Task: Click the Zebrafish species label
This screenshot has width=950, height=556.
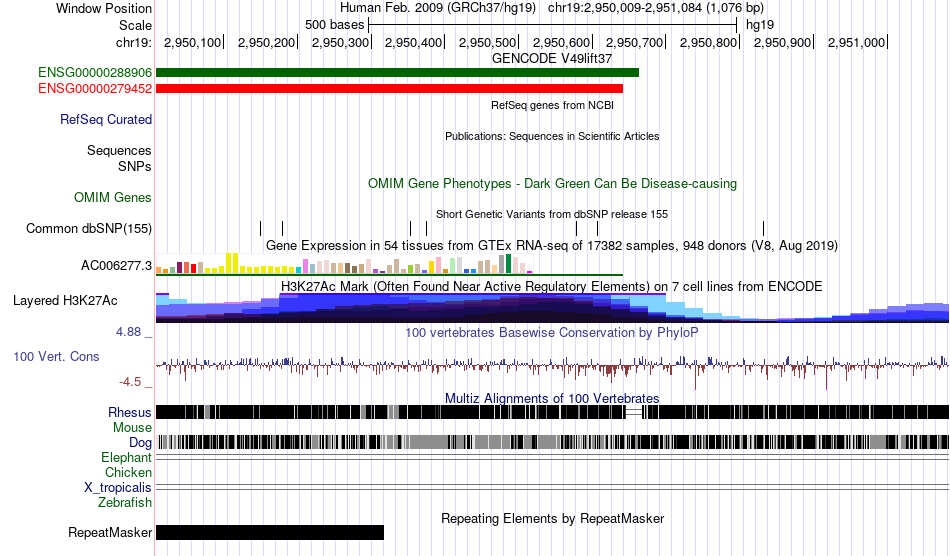Action: click(x=125, y=502)
